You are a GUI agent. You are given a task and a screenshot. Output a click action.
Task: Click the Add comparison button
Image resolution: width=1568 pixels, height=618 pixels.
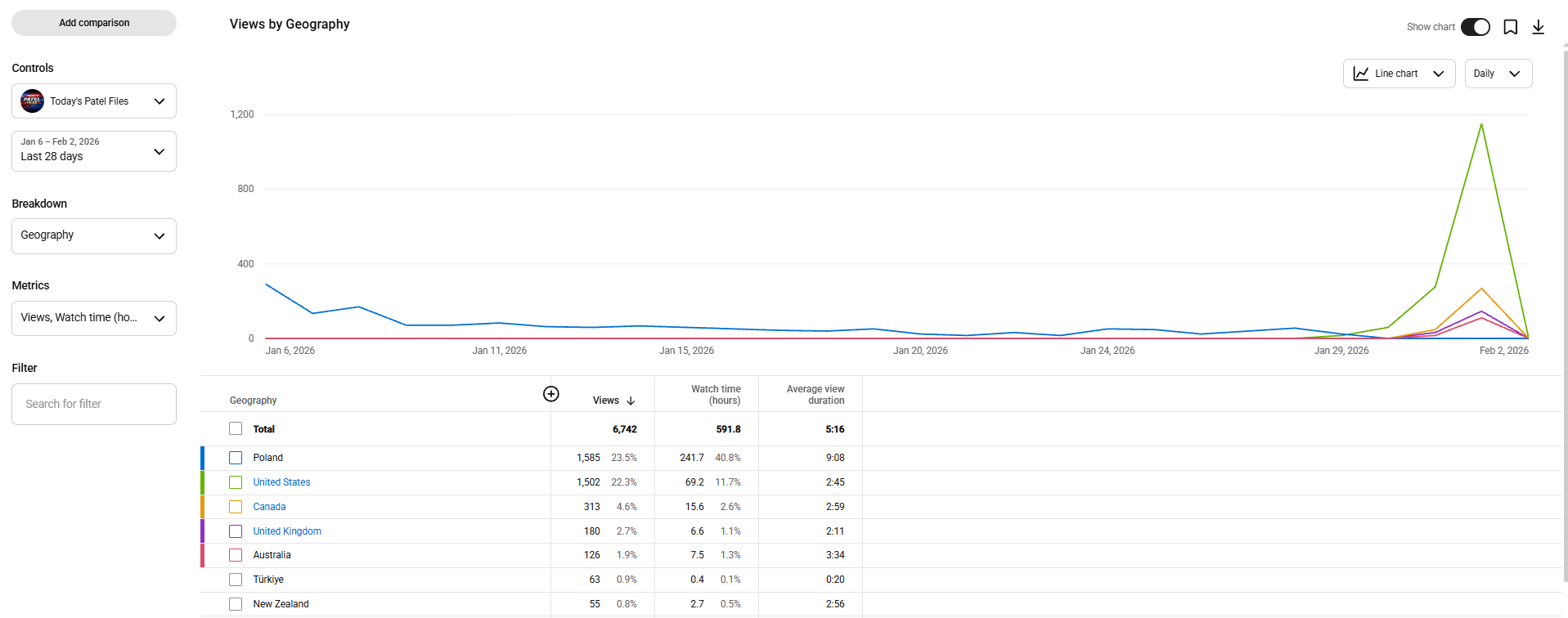point(94,23)
